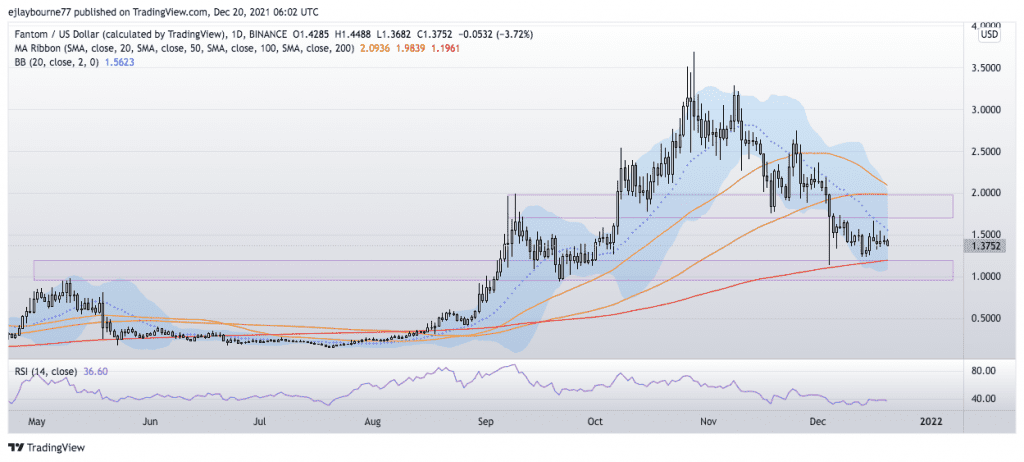Click the TradingView logo at bottom left

[46, 448]
